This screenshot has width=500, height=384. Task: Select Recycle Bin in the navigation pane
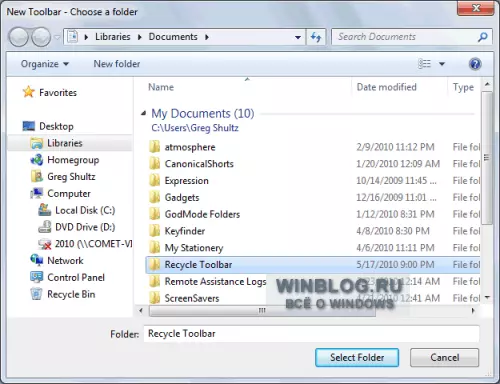tap(63, 294)
